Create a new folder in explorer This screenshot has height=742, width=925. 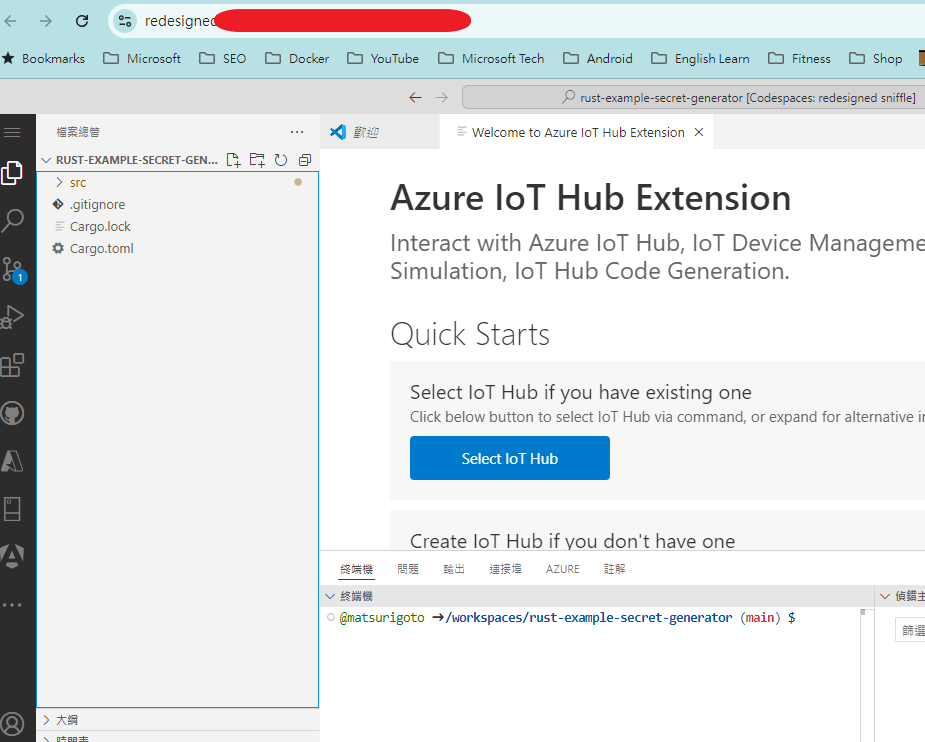257,160
